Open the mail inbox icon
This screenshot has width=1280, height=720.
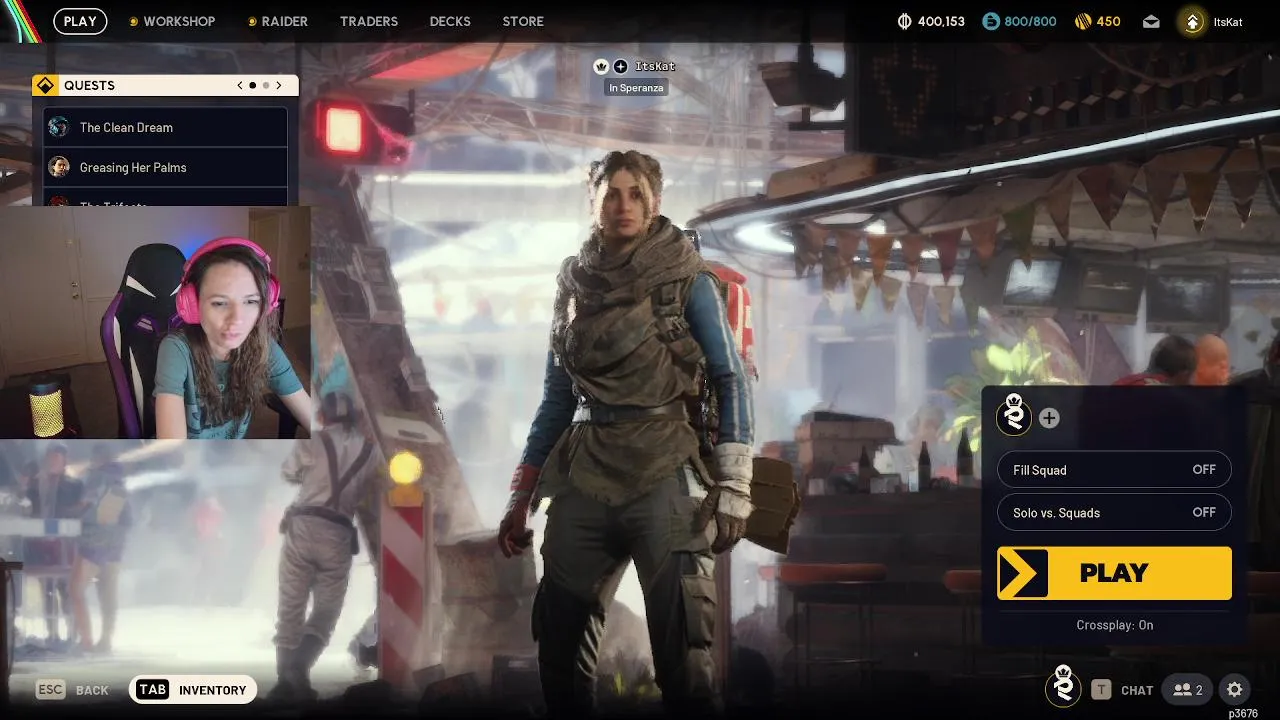tap(1151, 21)
